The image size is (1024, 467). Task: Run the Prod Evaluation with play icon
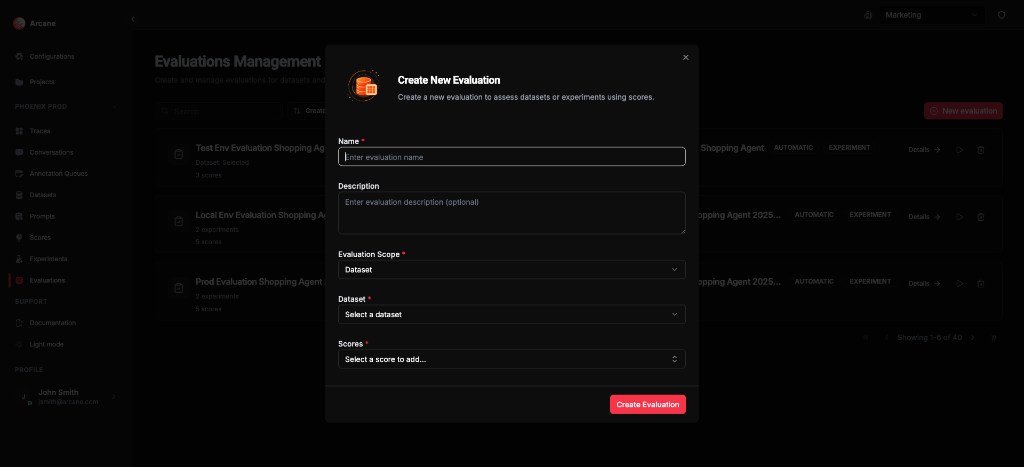point(959,283)
